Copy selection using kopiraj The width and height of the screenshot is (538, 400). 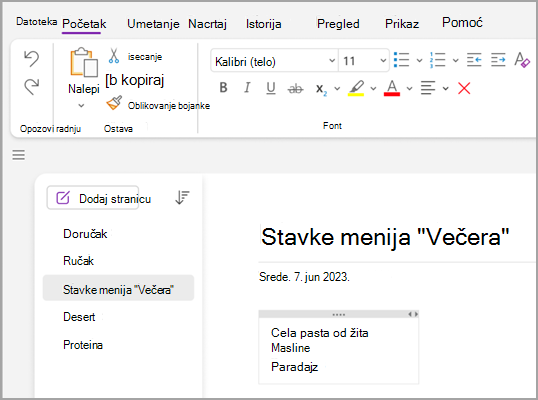(135, 80)
